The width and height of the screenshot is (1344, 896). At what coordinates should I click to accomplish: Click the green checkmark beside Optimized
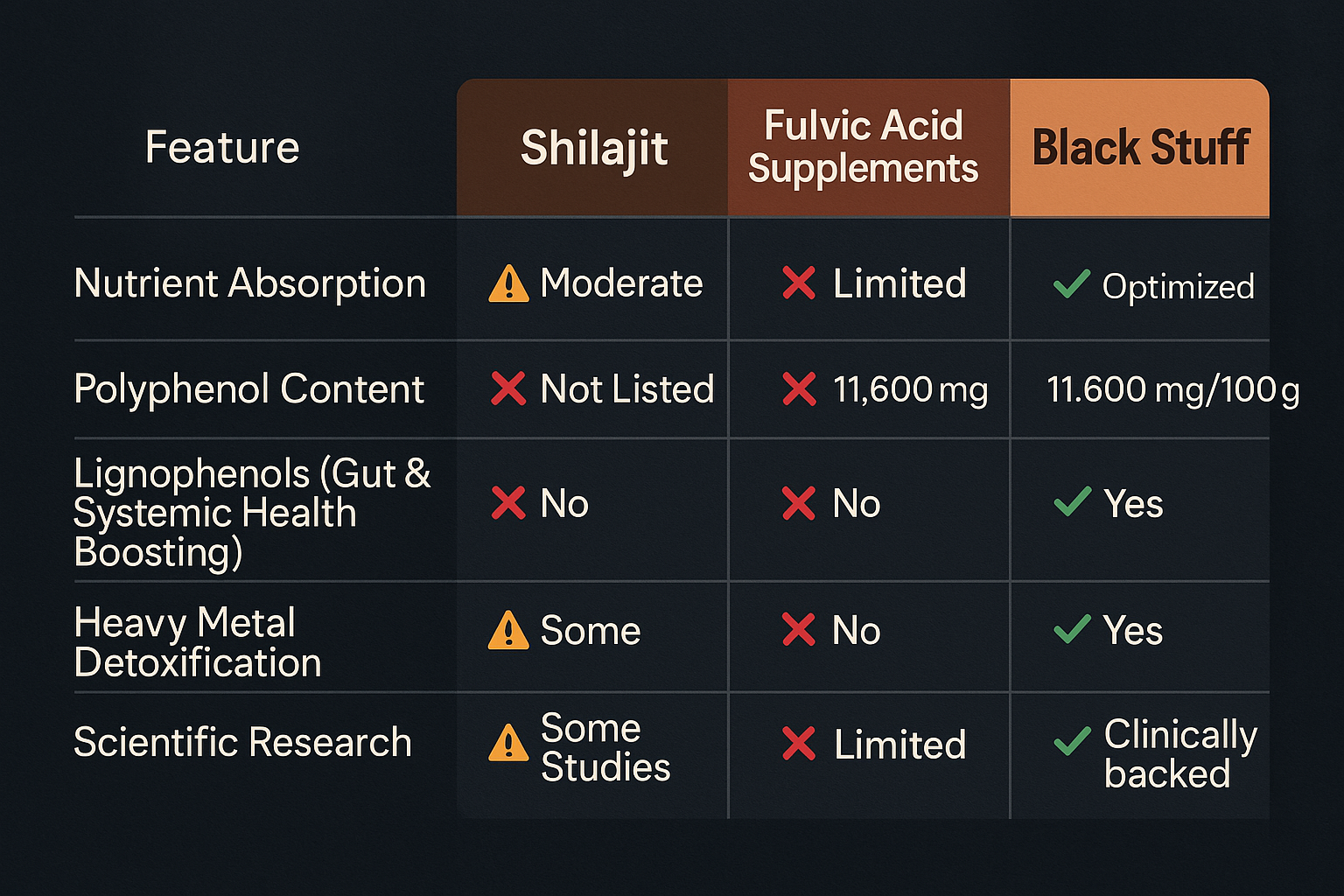[x=1072, y=283]
